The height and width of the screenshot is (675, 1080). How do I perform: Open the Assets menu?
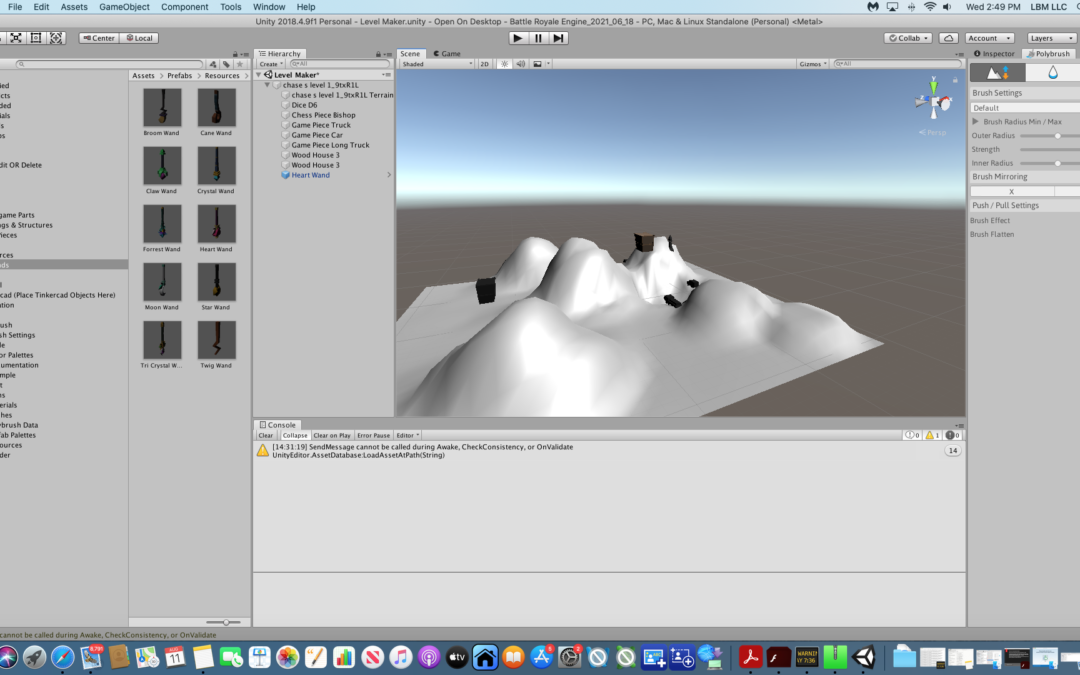tap(74, 7)
